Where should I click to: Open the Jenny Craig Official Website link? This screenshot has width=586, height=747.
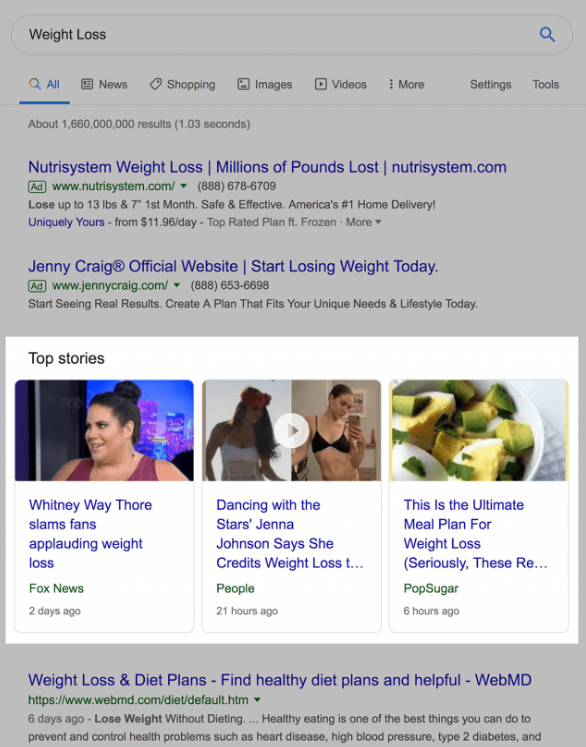pos(233,266)
